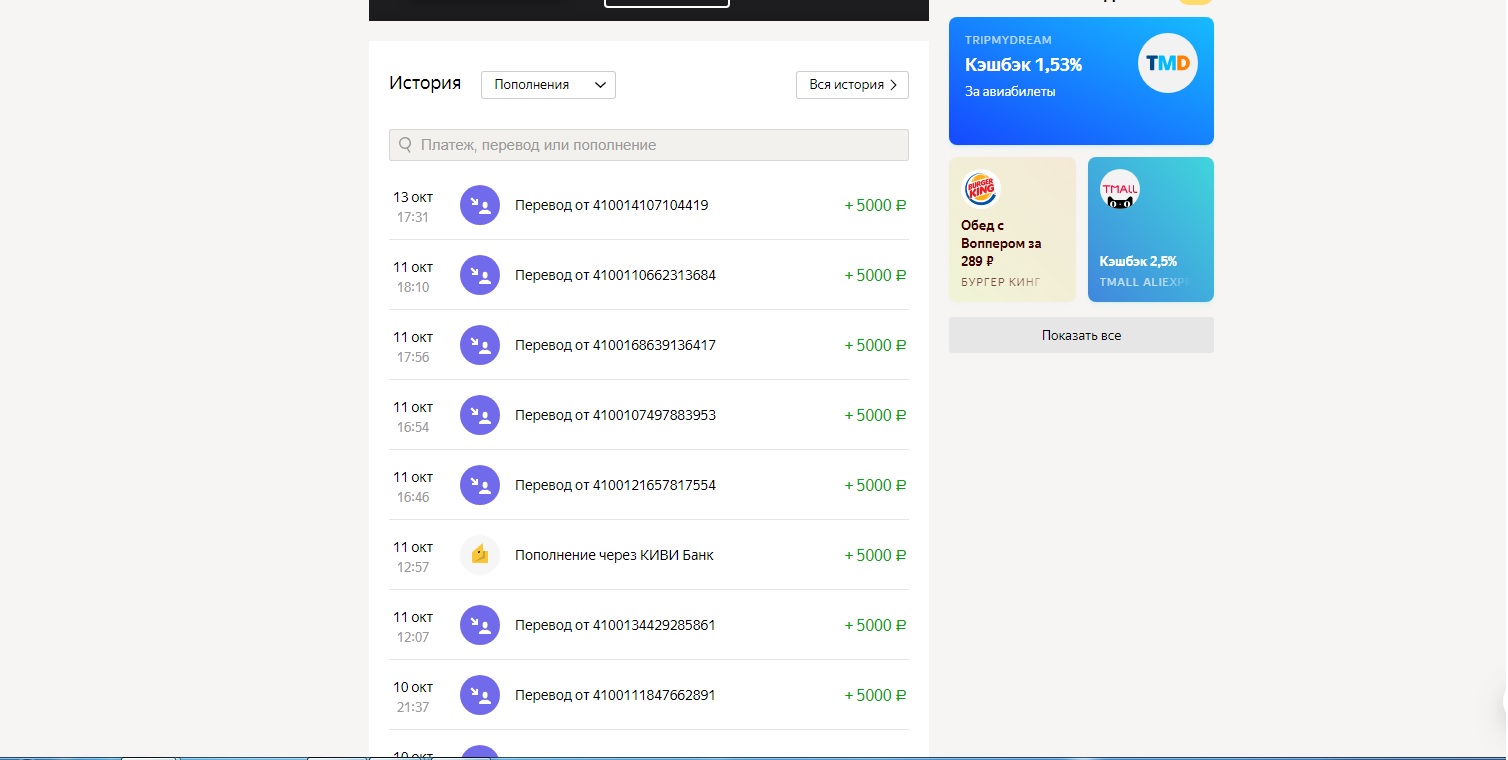The image size is (1508, 760).
Task: Click the +5000 ₽ amount for КИВИ Банк top-up
Action: pyautogui.click(x=875, y=555)
